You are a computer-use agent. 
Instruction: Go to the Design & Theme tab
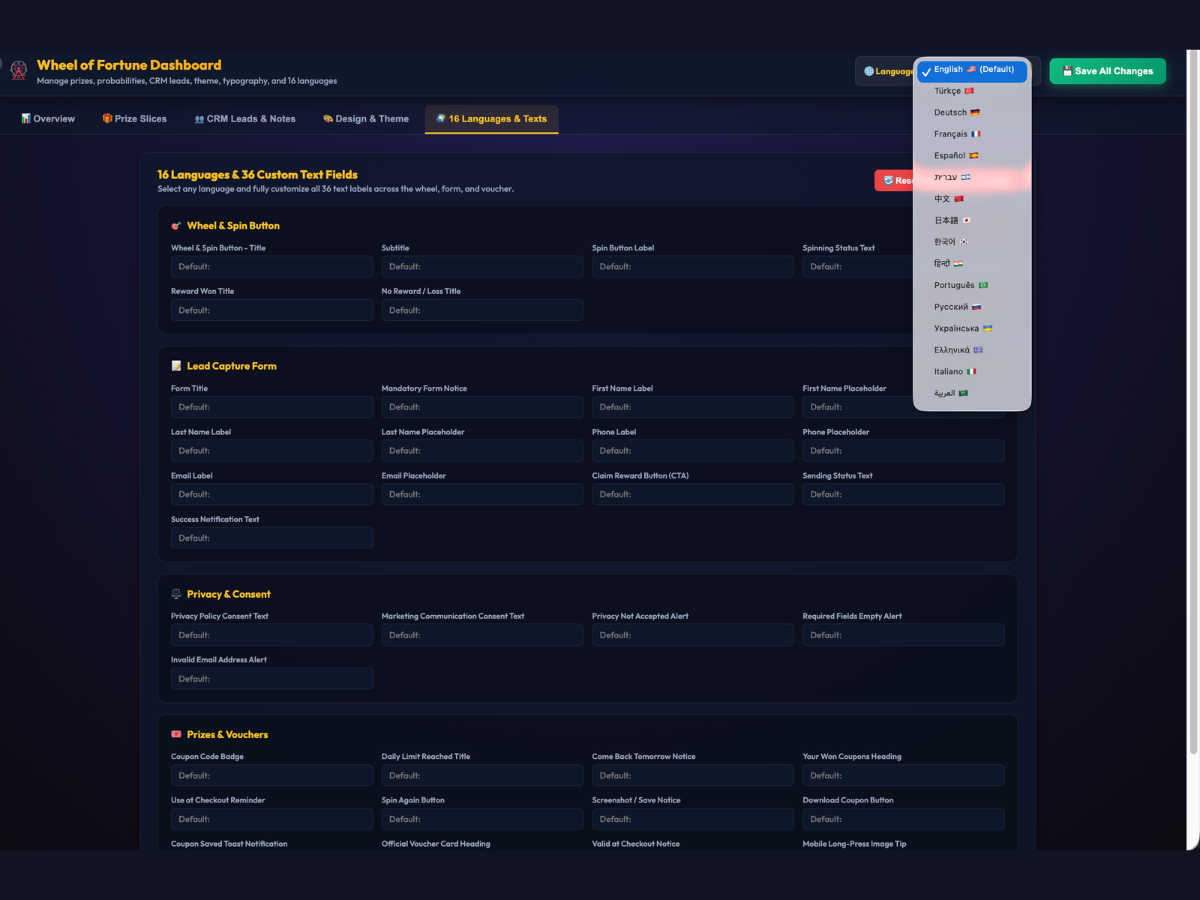point(365,119)
